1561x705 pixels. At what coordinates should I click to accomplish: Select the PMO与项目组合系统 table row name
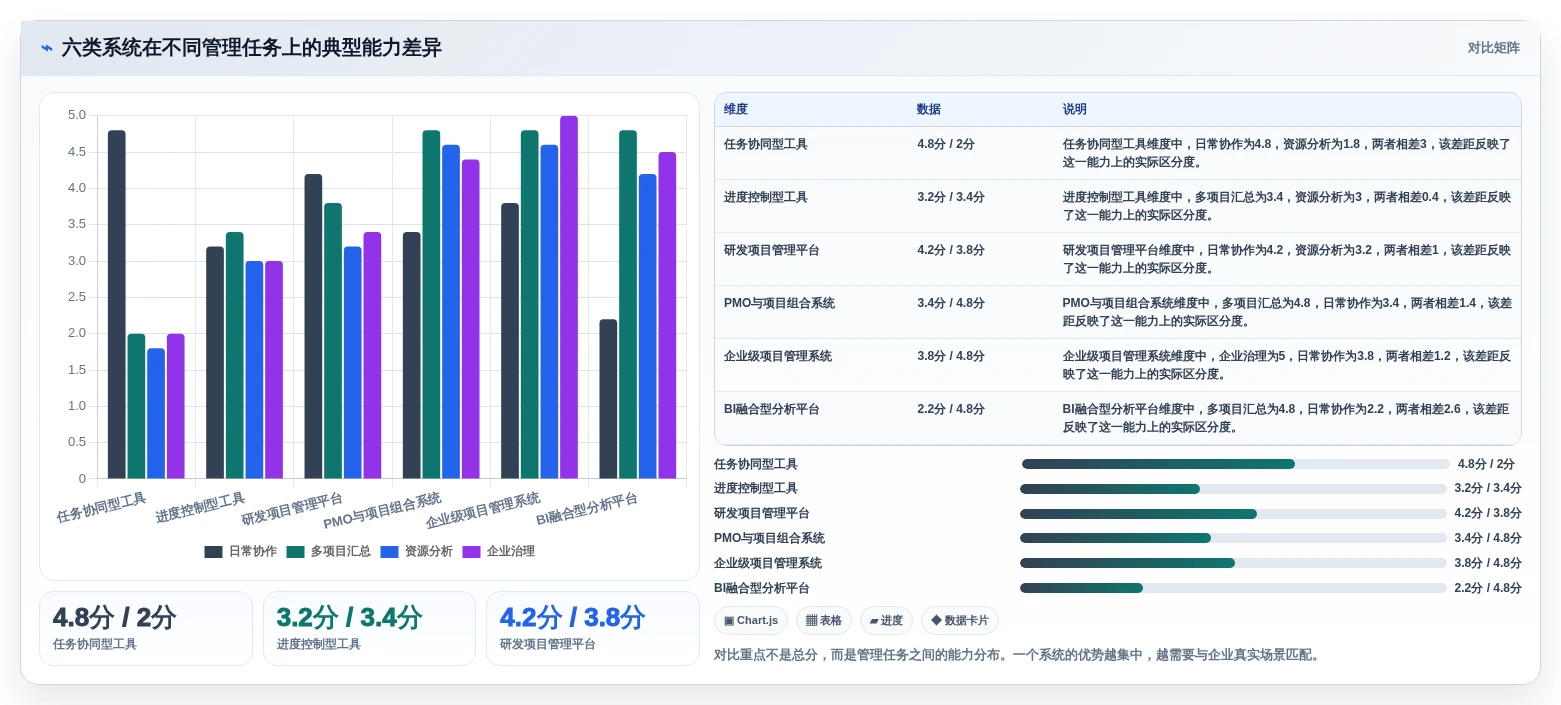point(779,303)
